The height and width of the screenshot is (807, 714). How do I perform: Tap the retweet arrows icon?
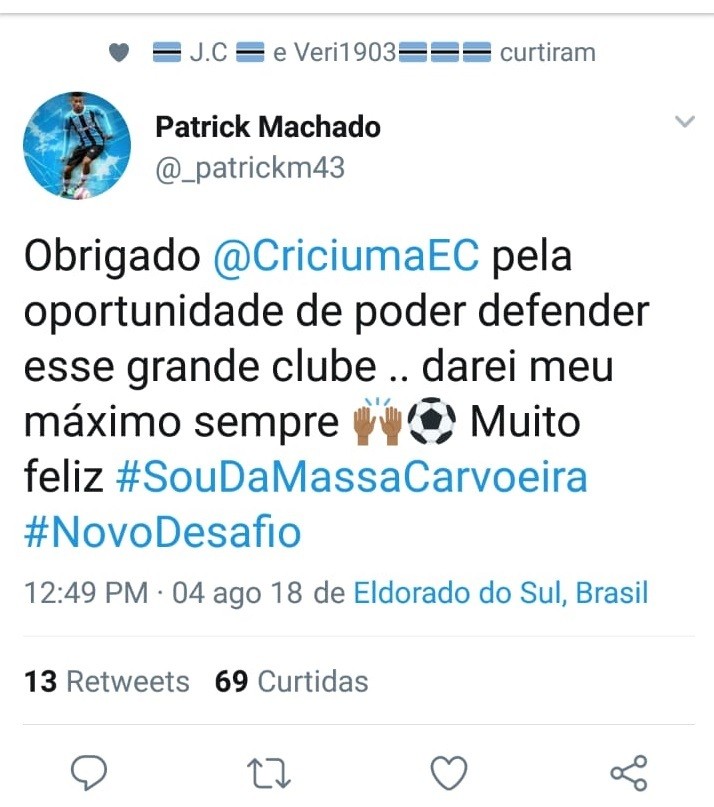(269, 773)
